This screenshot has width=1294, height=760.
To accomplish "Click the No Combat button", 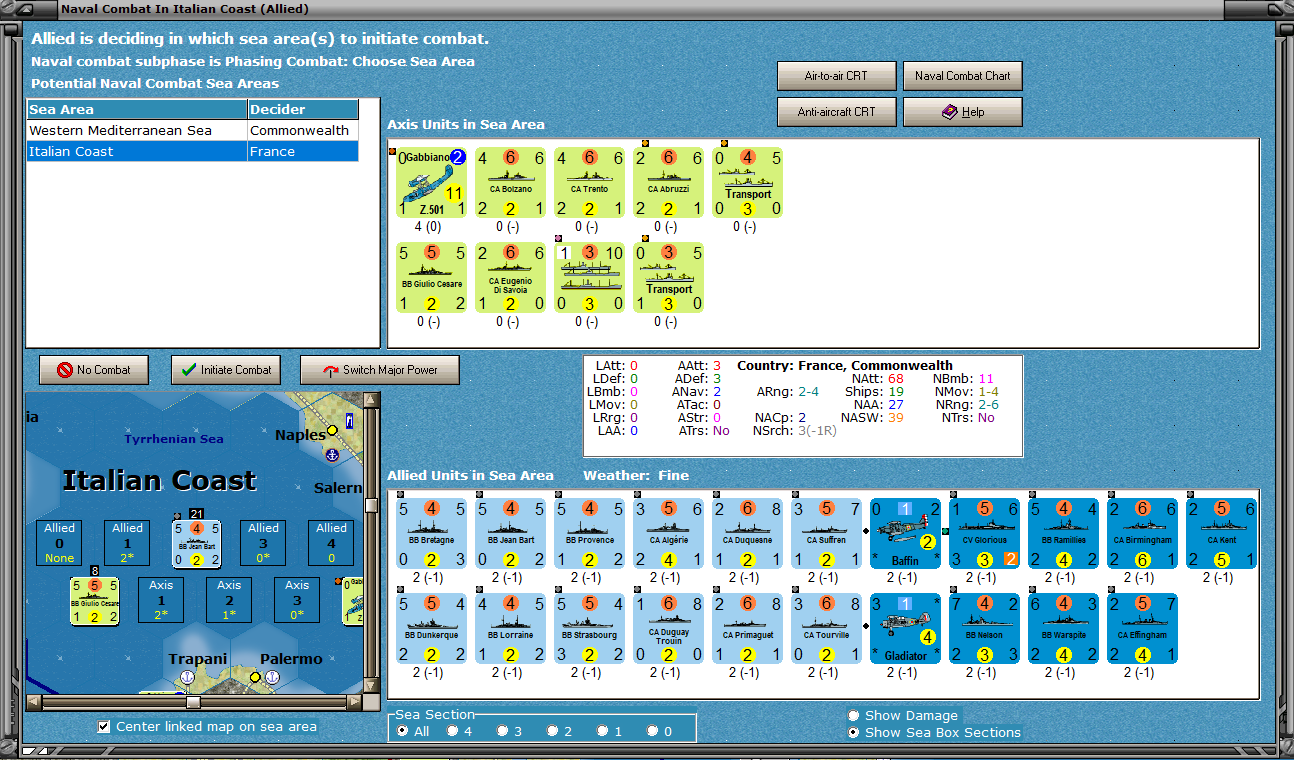I will tap(94, 370).
